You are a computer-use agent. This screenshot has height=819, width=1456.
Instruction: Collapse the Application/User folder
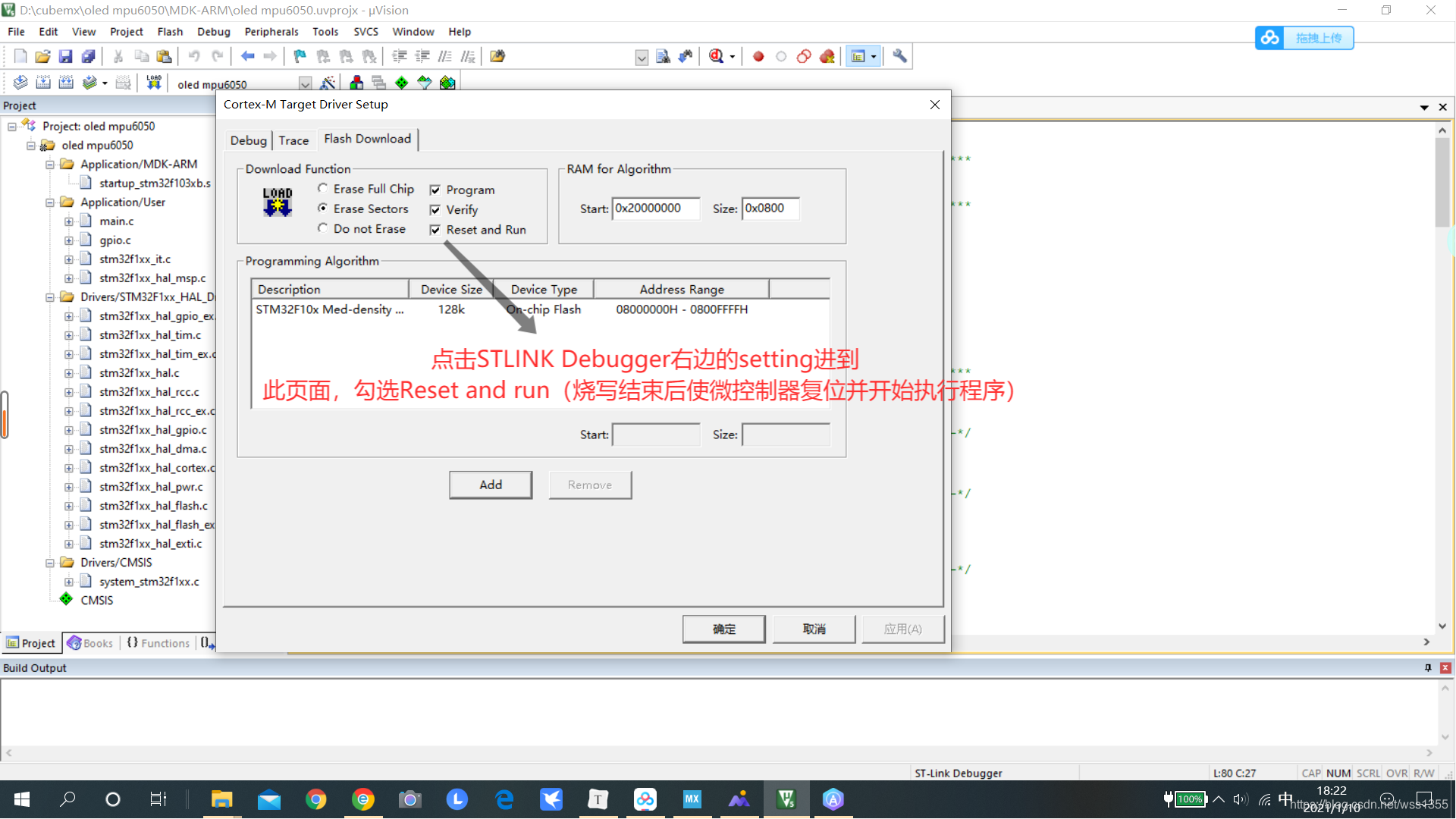(x=50, y=202)
